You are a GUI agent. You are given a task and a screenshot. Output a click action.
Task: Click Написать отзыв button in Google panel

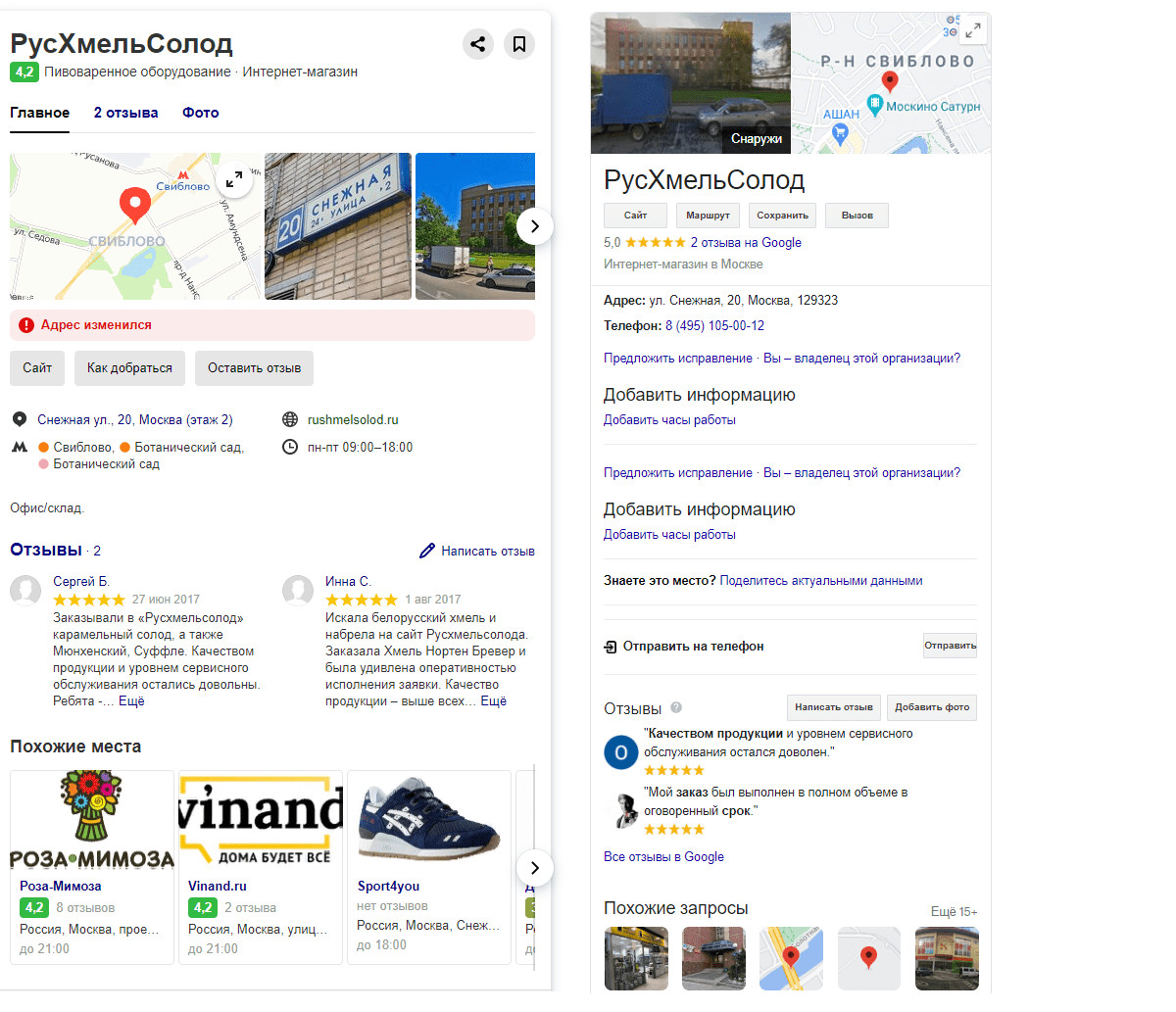pyautogui.click(x=834, y=707)
